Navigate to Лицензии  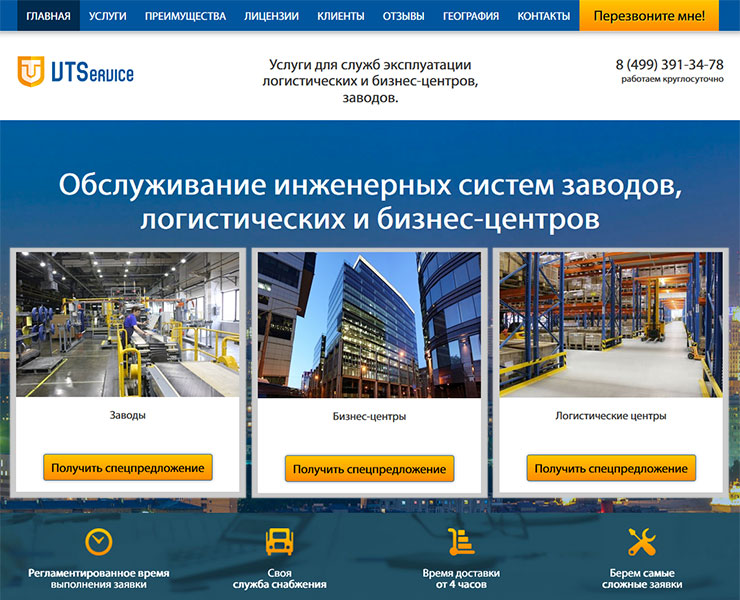coord(271,16)
